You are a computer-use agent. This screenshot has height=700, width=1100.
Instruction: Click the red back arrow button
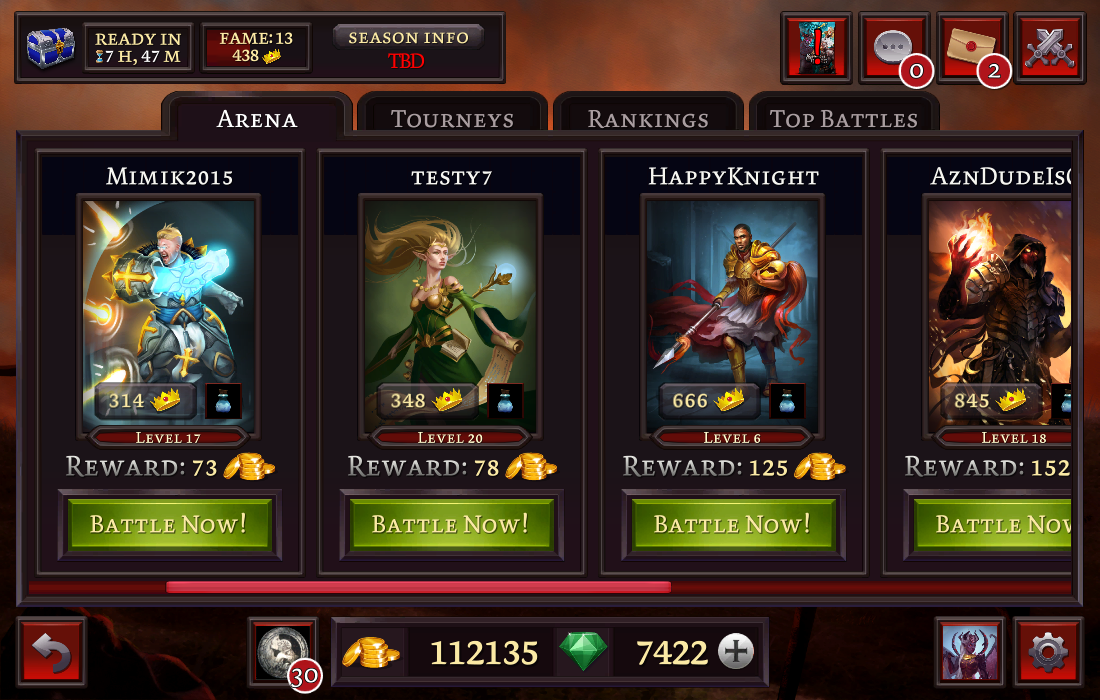tap(53, 652)
